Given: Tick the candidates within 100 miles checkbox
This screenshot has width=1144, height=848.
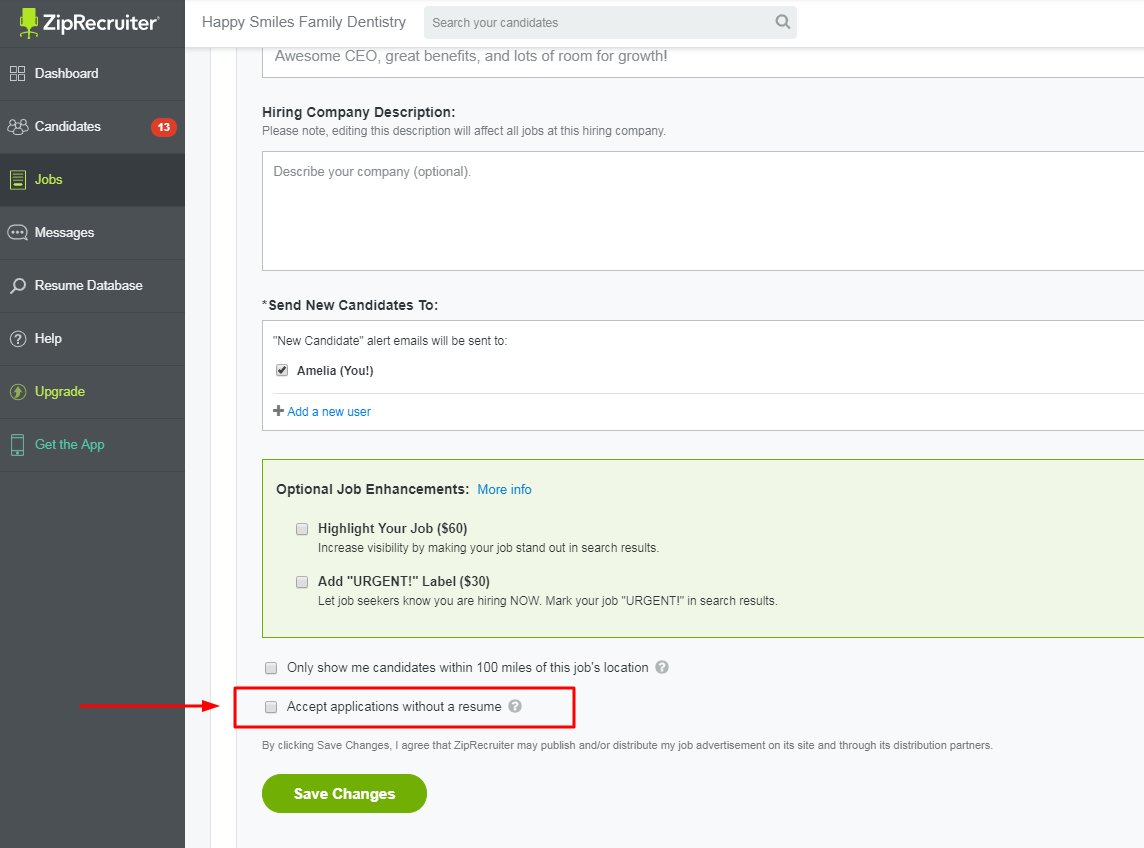Looking at the screenshot, I should pos(271,668).
